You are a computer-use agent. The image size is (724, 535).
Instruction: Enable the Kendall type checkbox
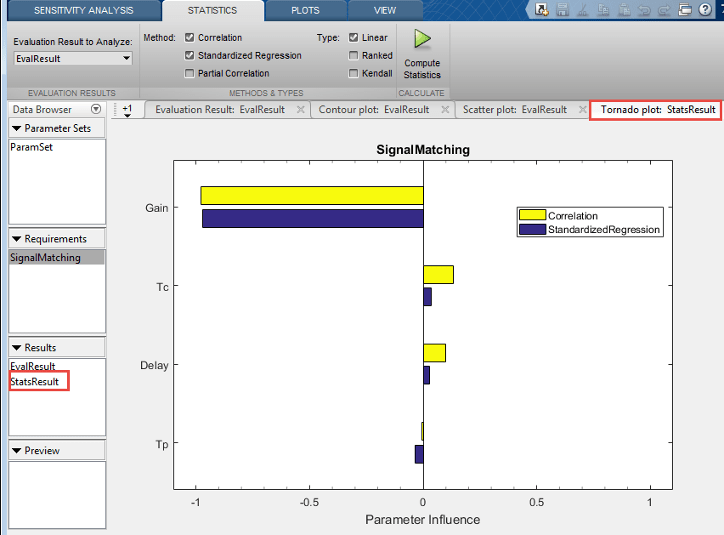click(353, 73)
